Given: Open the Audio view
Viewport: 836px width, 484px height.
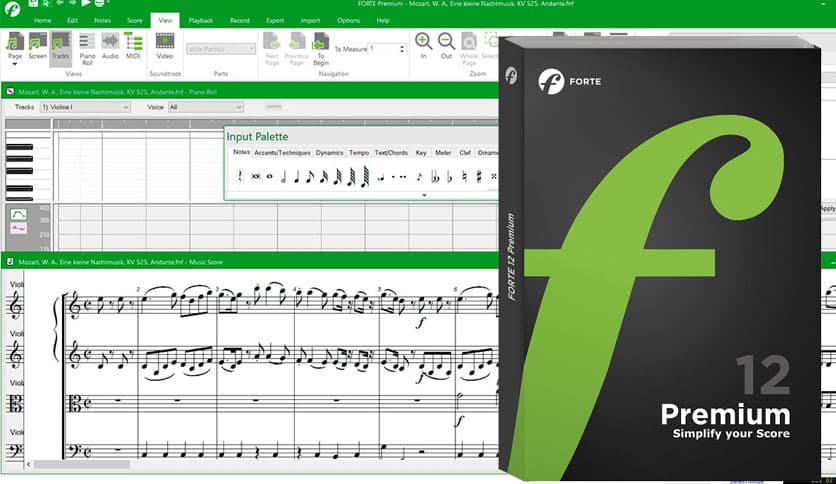Looking at the screenshot, I should pos(110,46).
